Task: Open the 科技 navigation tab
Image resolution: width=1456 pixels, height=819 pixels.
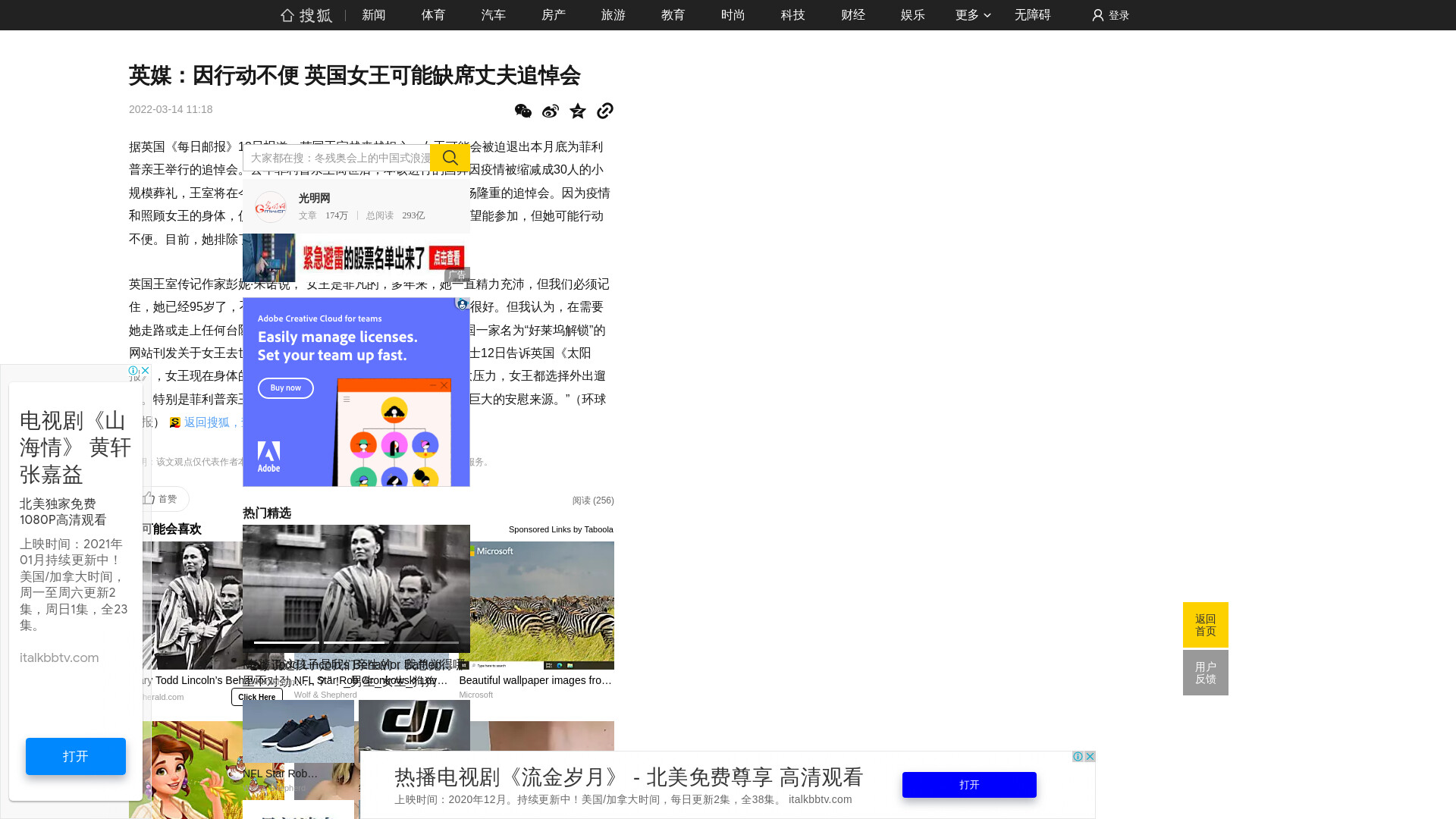Action: pos(793,15)
